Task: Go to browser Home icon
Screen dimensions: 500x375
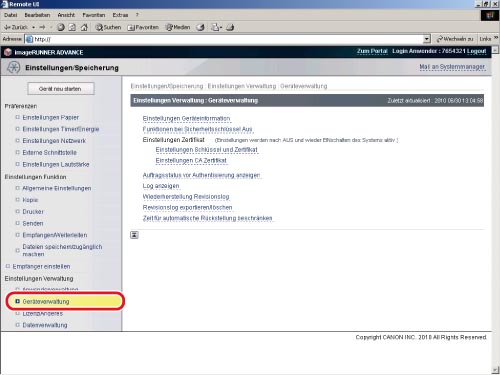Action: [84, 27]
